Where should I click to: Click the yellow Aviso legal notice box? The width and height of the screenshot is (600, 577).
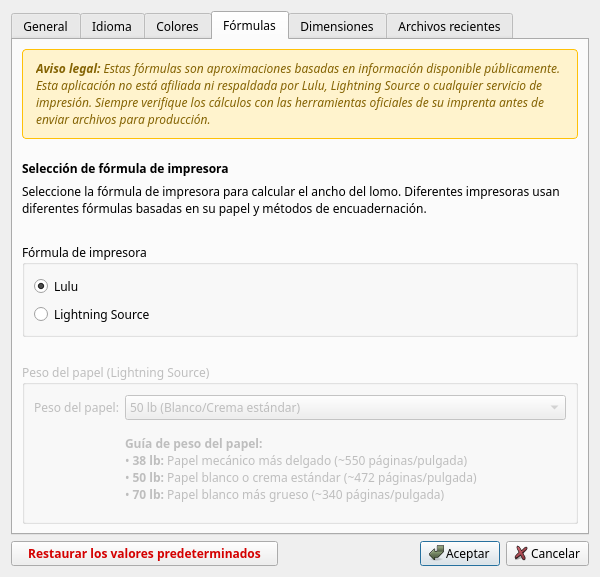pyautogui.click(x=300, y=94)
